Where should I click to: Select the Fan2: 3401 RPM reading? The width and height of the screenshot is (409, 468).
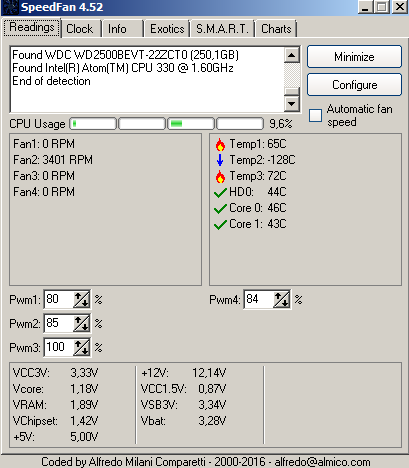click(x=53, y=160)
